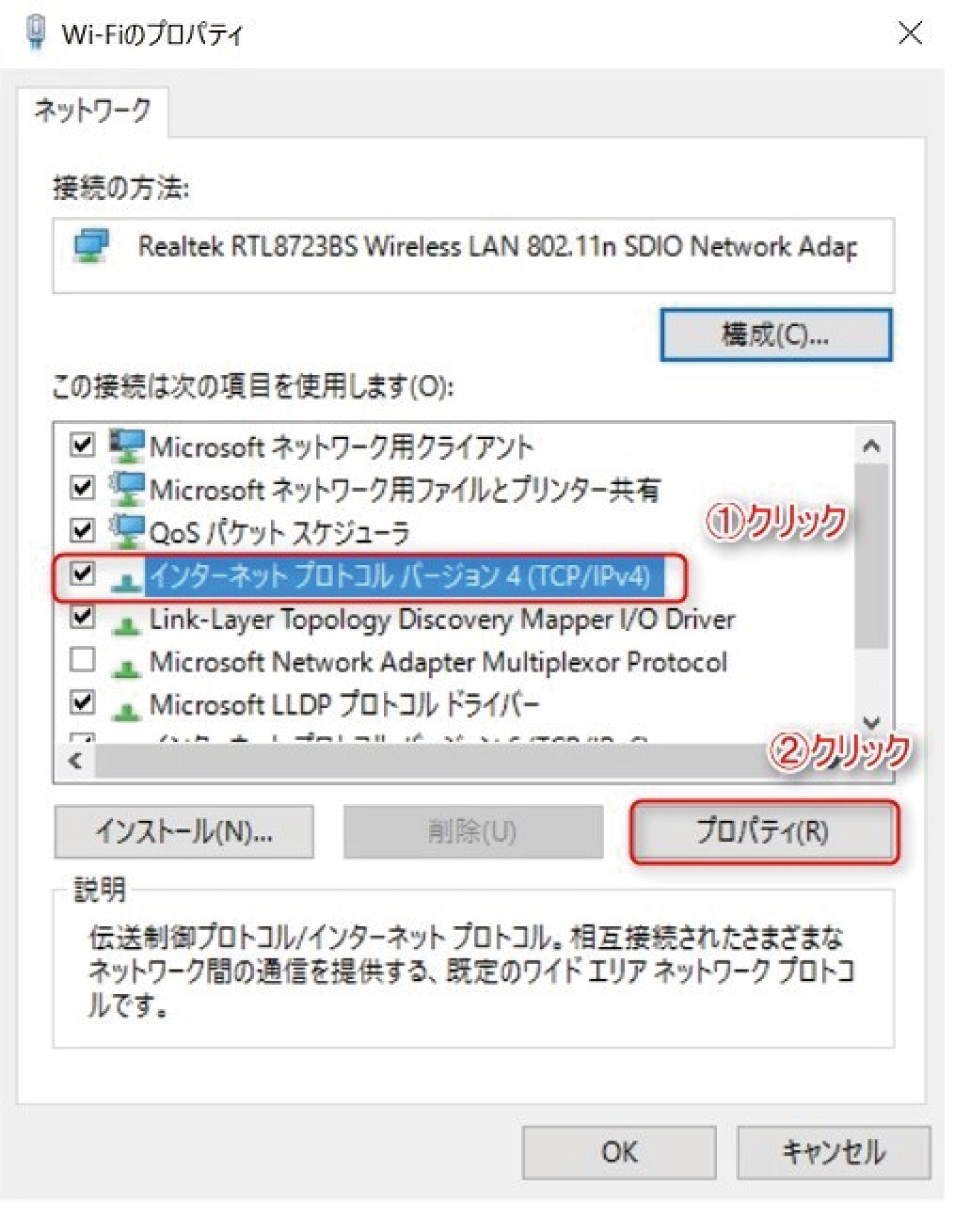The image size is (958, 1213).
Task: Click the list's scroll down arrow
Action: point(871,722)
